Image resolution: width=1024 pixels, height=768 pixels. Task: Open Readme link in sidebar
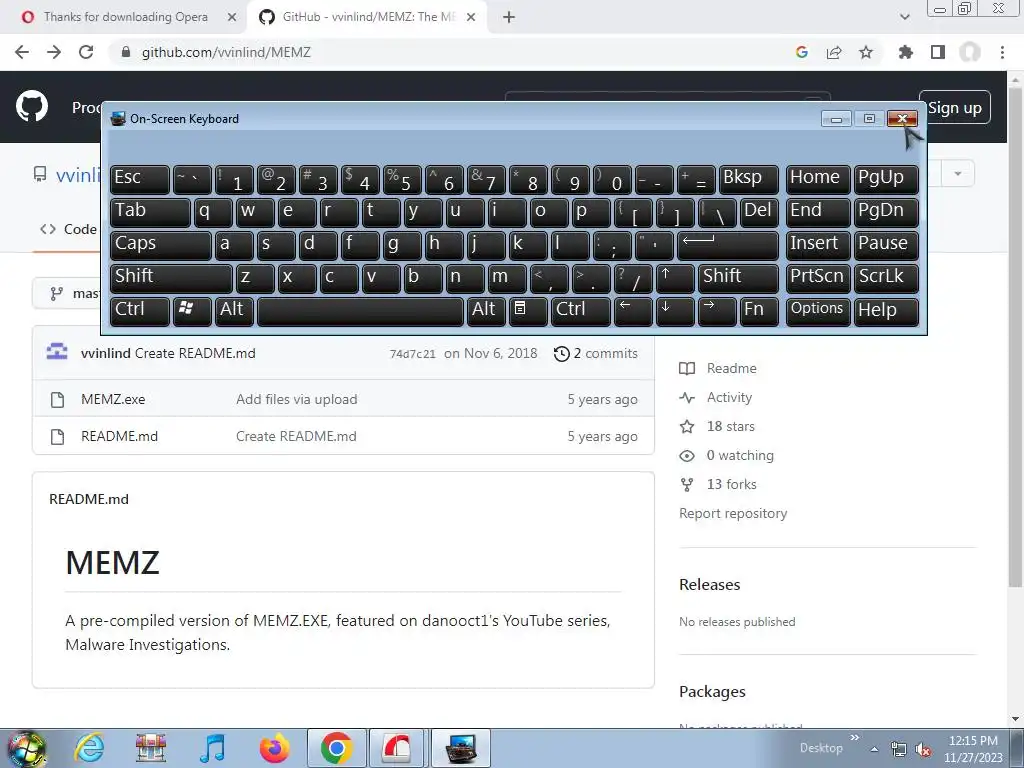[718, 368]
